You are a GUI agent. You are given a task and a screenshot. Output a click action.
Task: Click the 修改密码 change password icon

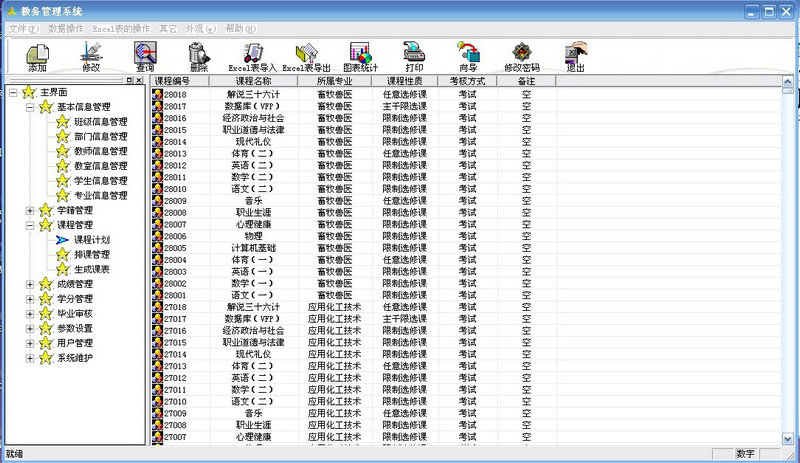click(x=522, y=57)
